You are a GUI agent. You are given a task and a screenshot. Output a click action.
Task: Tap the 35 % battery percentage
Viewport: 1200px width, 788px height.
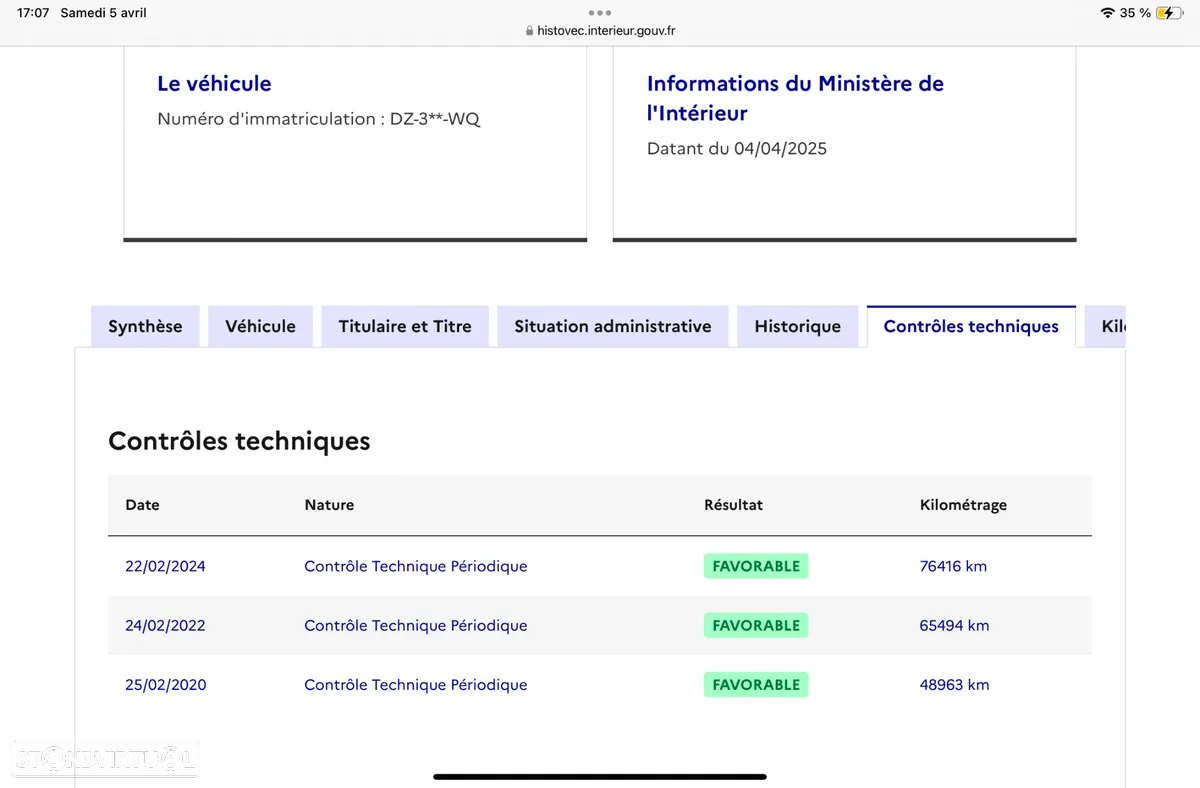click(1135, 13)
